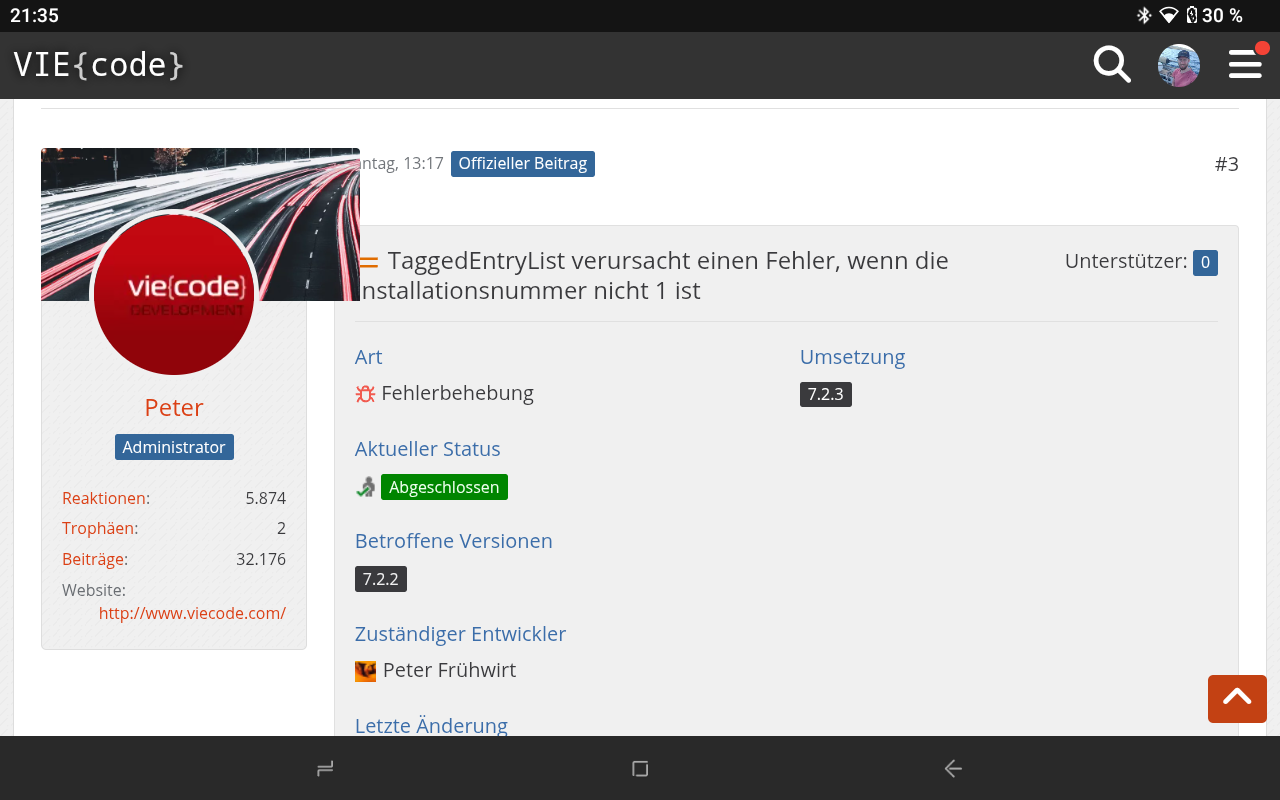This screenshot has height=800, width=1280.
Task: Click the Offizieller Beitrag badge
Action: click(x=522, y=164)
